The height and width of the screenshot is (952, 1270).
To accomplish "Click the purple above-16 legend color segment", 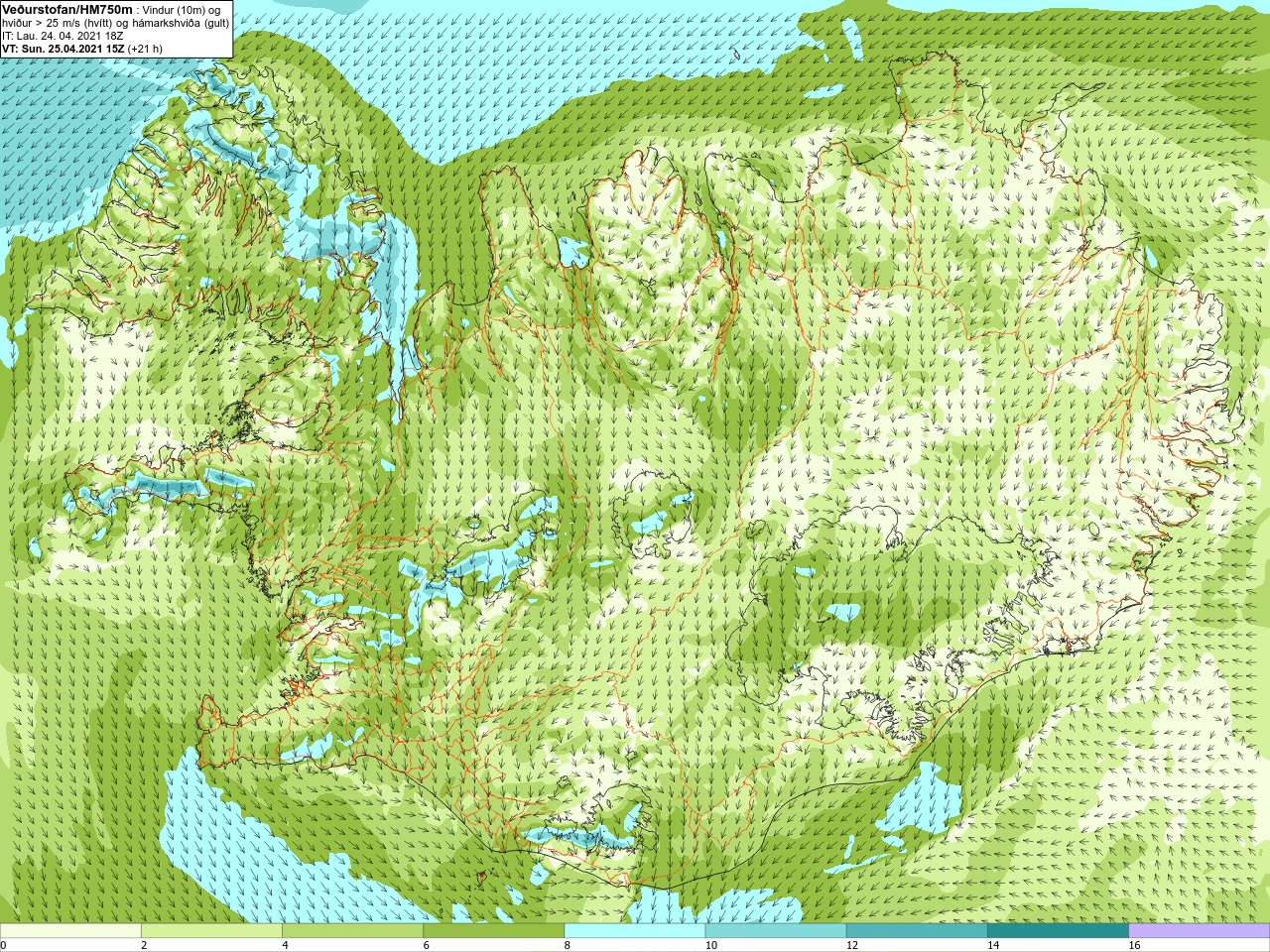I will 1200,931.
